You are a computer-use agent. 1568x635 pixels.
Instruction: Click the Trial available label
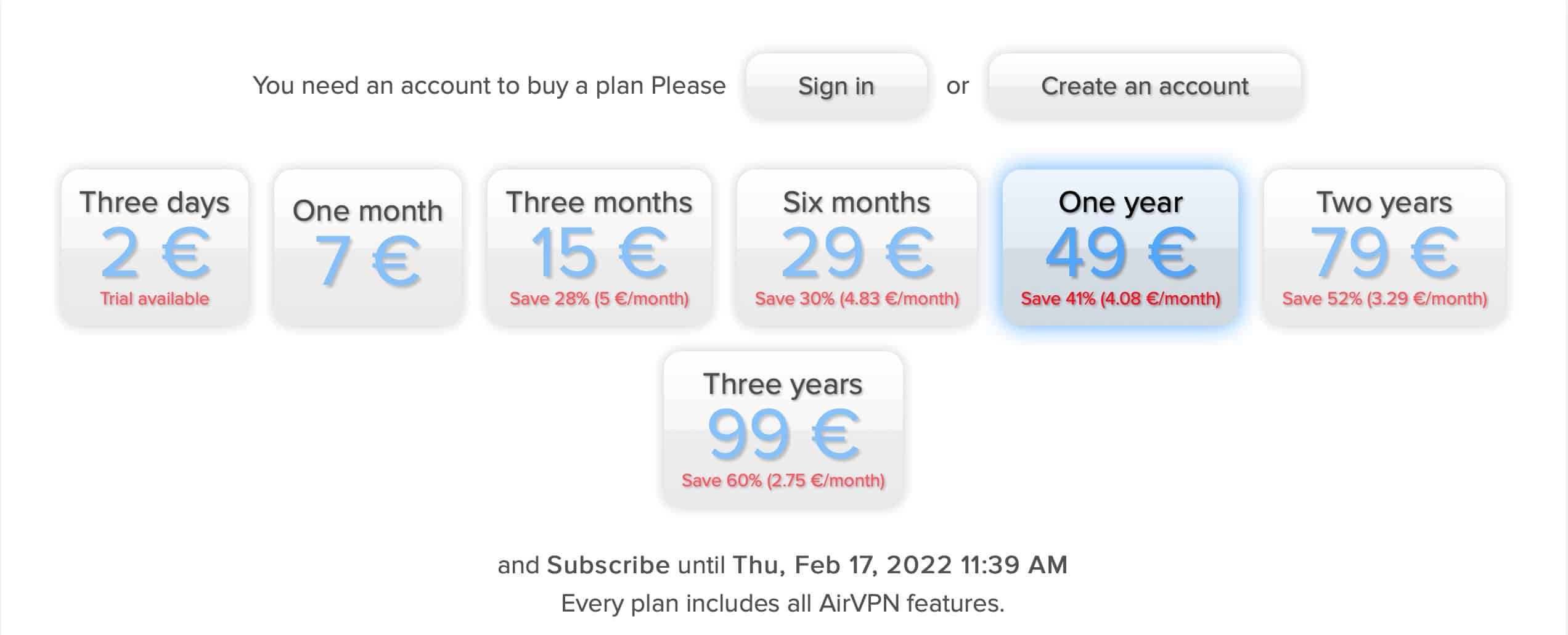[155, 299]
